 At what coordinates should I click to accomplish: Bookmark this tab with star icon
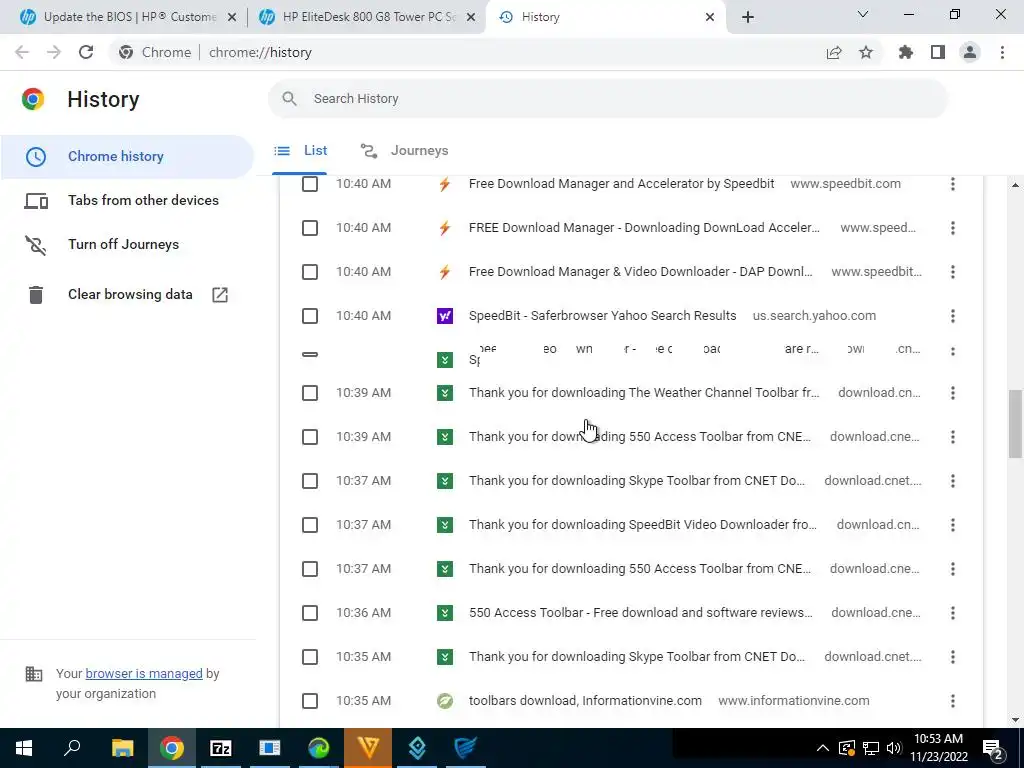pos(866,52)
